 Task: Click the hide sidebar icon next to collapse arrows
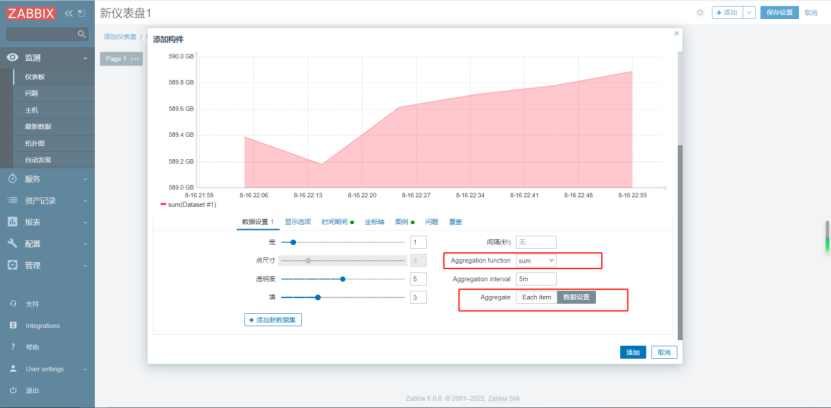coord(81,14)
